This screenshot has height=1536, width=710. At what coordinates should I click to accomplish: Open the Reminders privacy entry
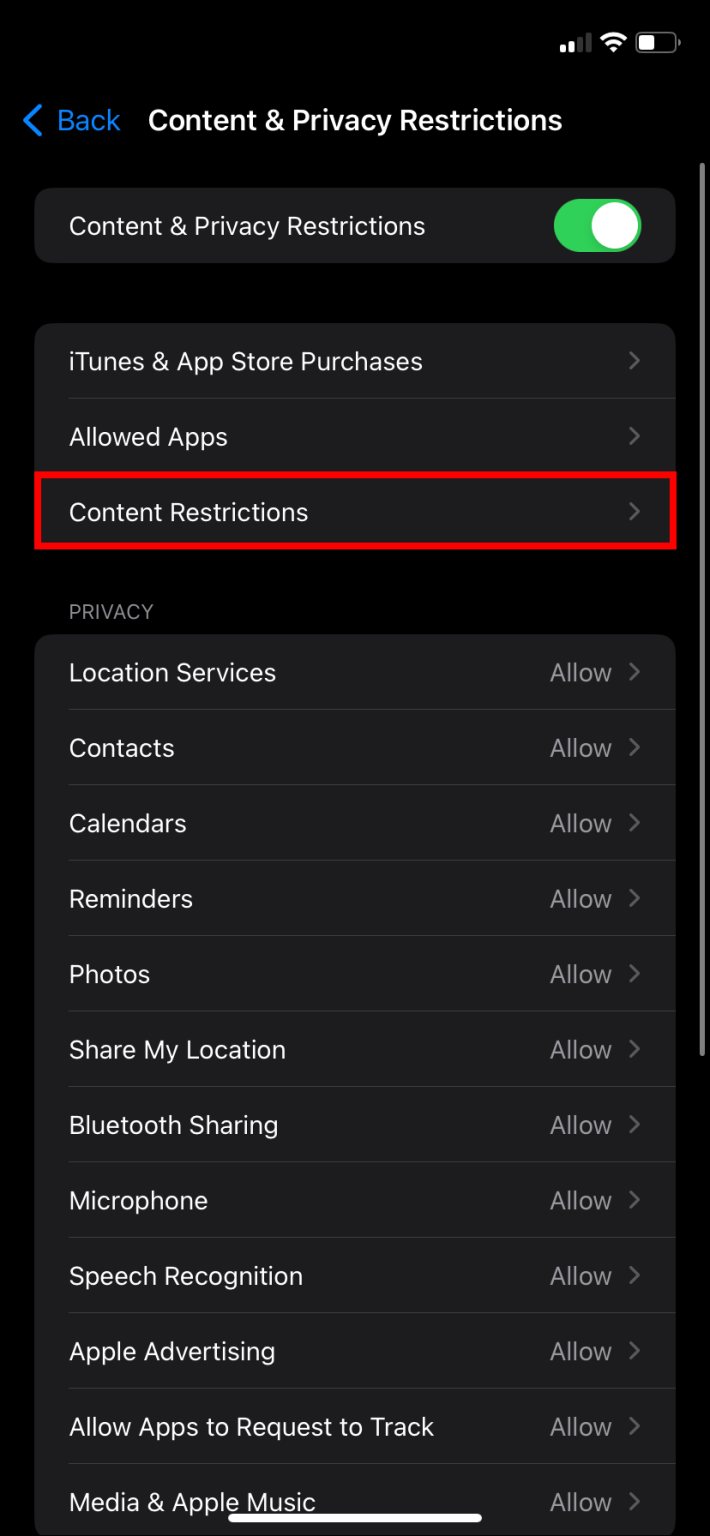[x=355, y=898]
